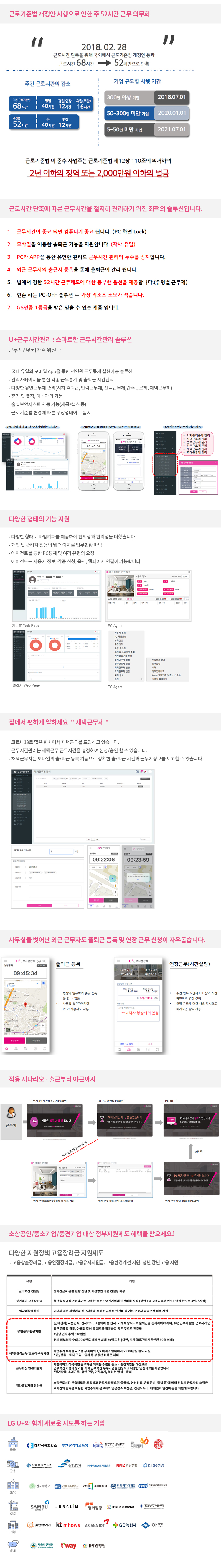Click the 건설 category crane icon
Viewport: 221px width, 1568px height.
(13, 1505)
